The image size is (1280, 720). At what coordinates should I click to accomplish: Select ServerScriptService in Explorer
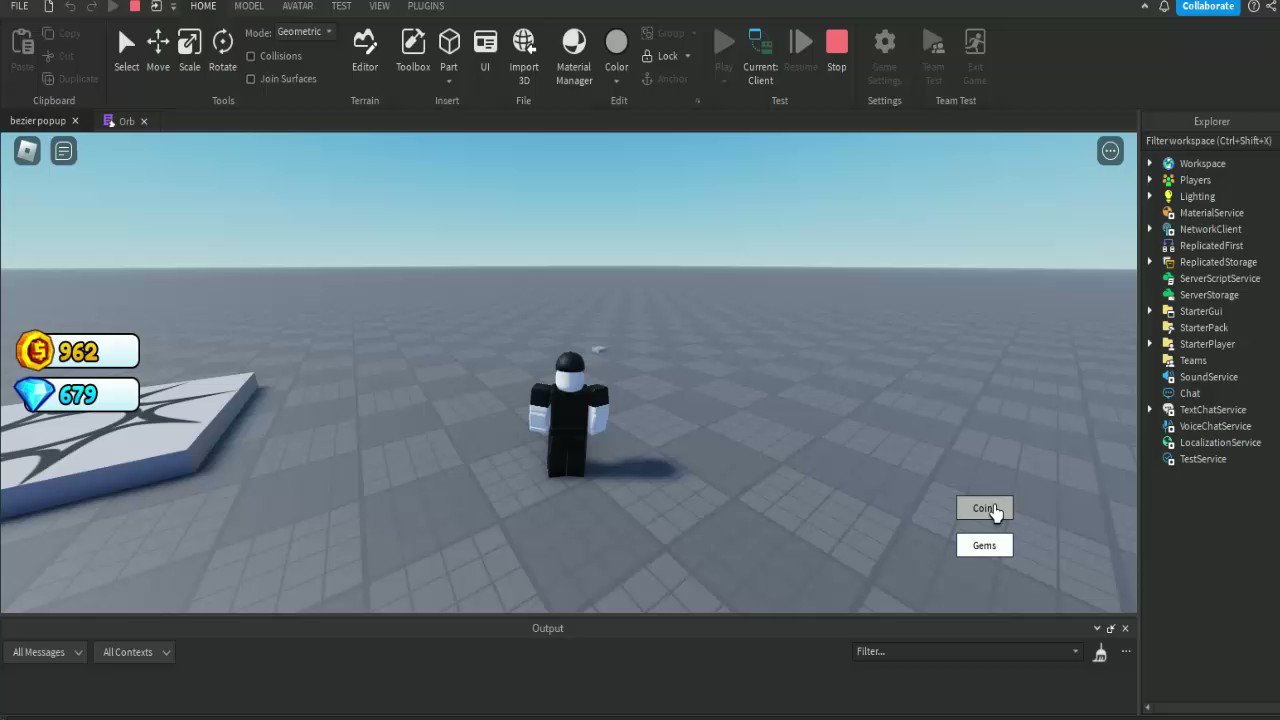(1219, 278)
